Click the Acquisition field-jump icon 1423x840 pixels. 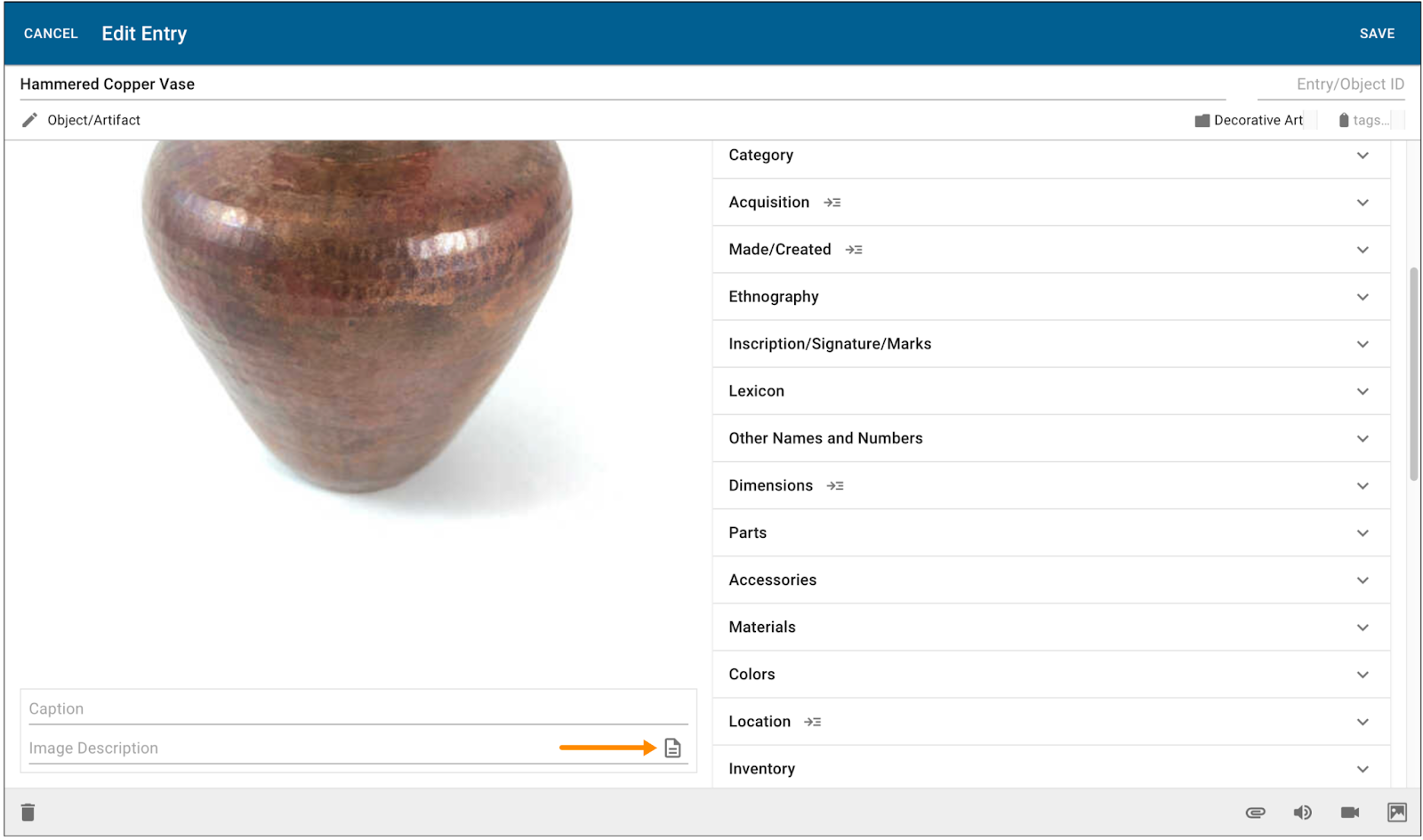click(x=832, y=203)
